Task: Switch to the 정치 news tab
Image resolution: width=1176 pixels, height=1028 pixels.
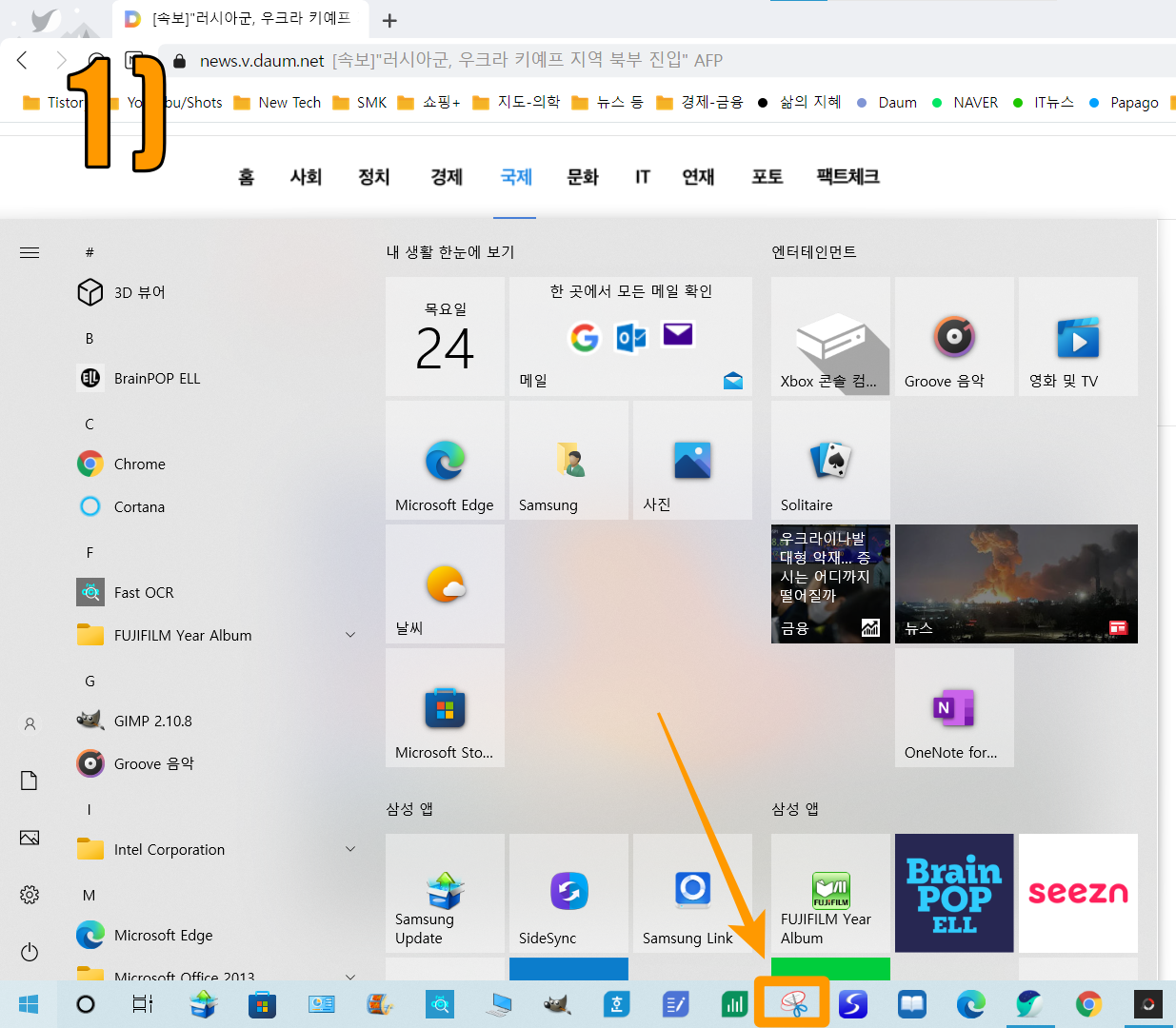Action: click(x=374, y=177)
